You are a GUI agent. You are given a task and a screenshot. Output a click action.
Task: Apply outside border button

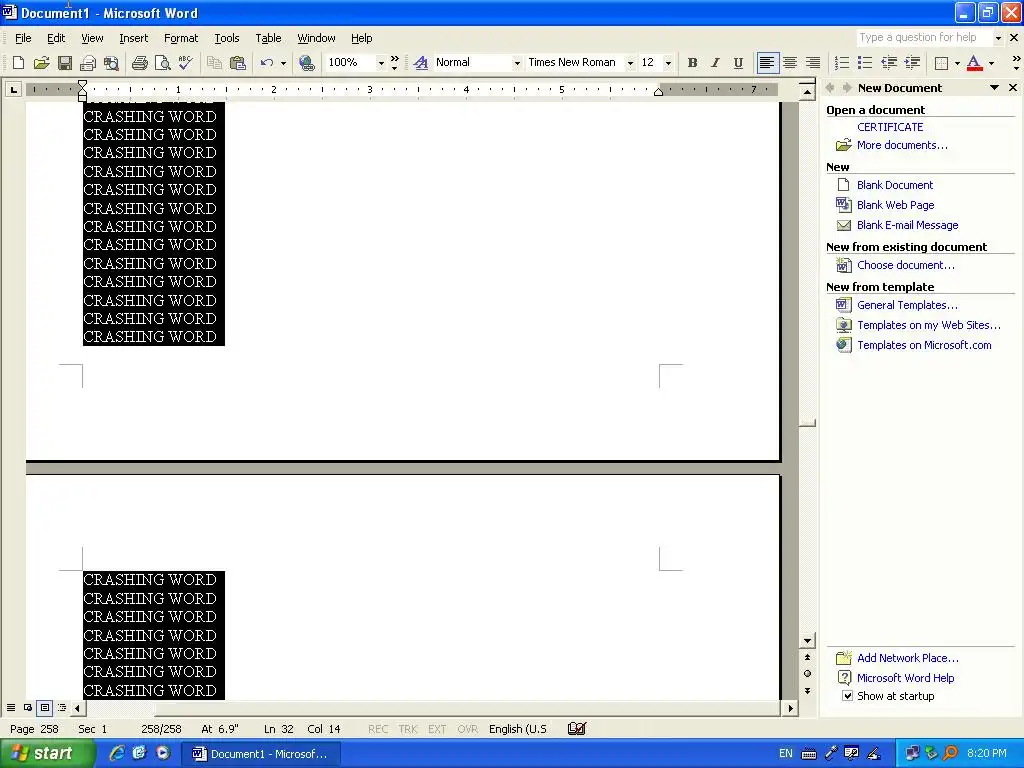(x=942, y=63)
